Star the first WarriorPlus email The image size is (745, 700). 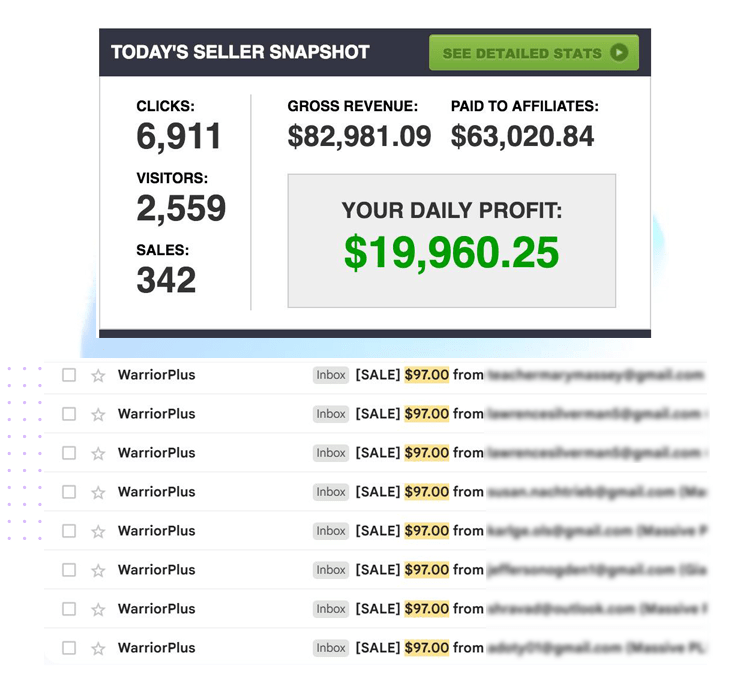pos(98,376)
